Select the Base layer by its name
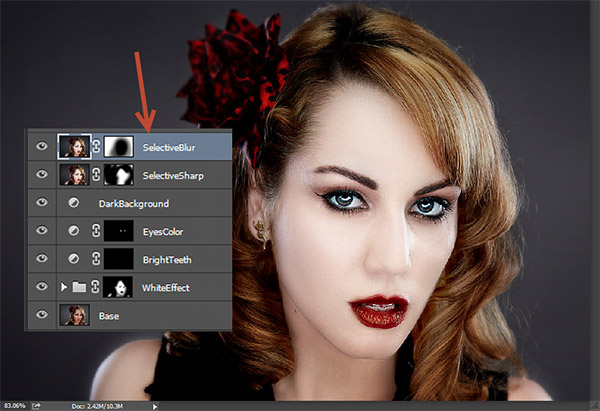This screenshot has width=600, height=411. pyautogui.click(x=108, y=315)
